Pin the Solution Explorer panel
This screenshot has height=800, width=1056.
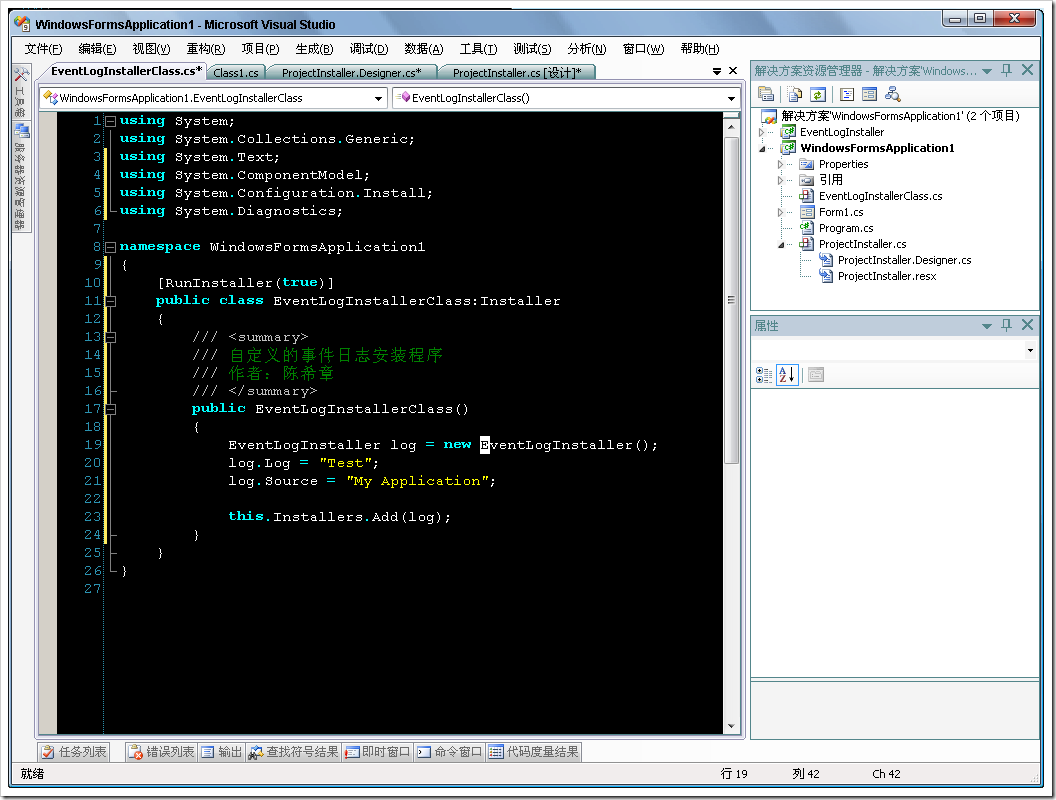(1007, 70)
